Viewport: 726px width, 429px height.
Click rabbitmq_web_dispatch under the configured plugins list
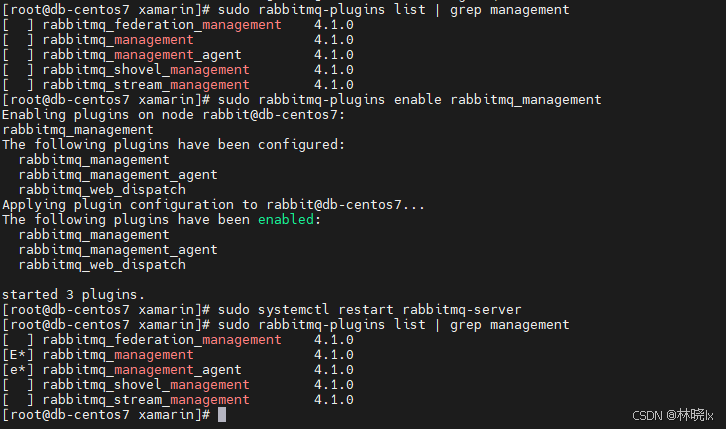point(102,189)
